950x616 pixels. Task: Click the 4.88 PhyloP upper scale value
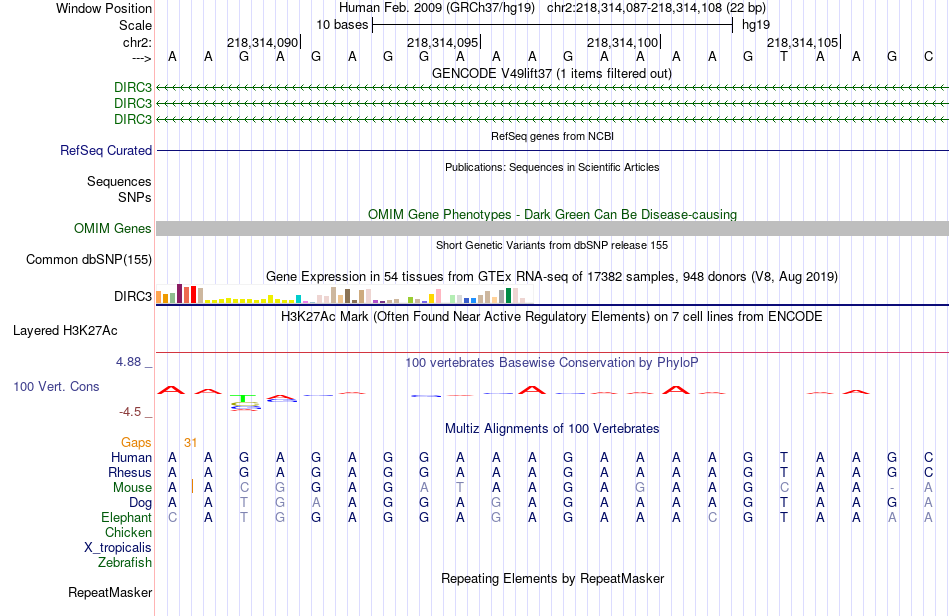click(x=128, y=362)
